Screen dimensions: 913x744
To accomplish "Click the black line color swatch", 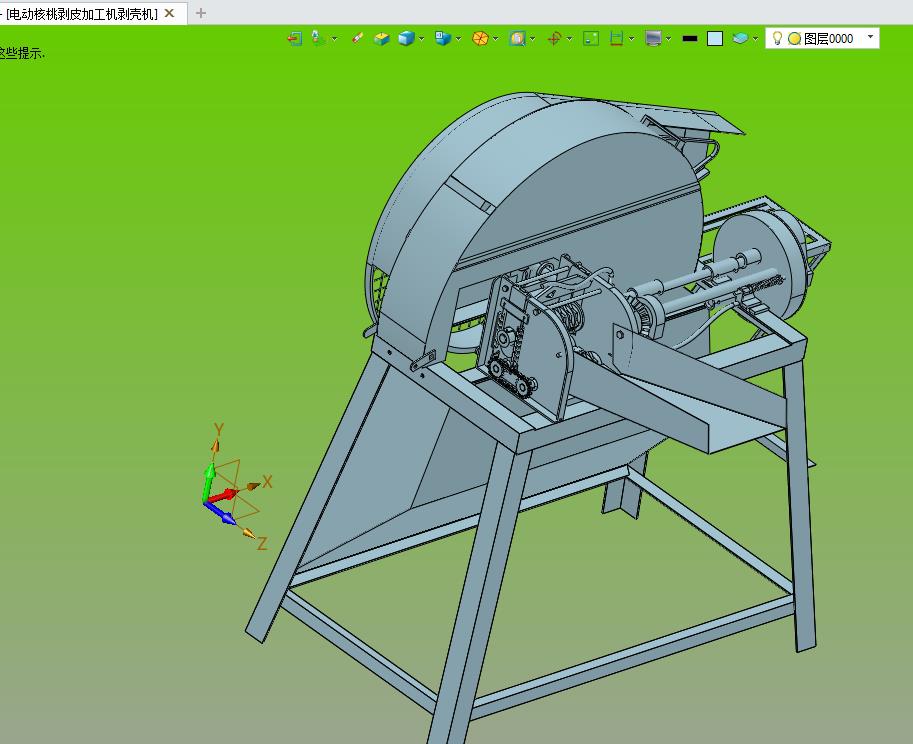I will (x=690, y=38).
